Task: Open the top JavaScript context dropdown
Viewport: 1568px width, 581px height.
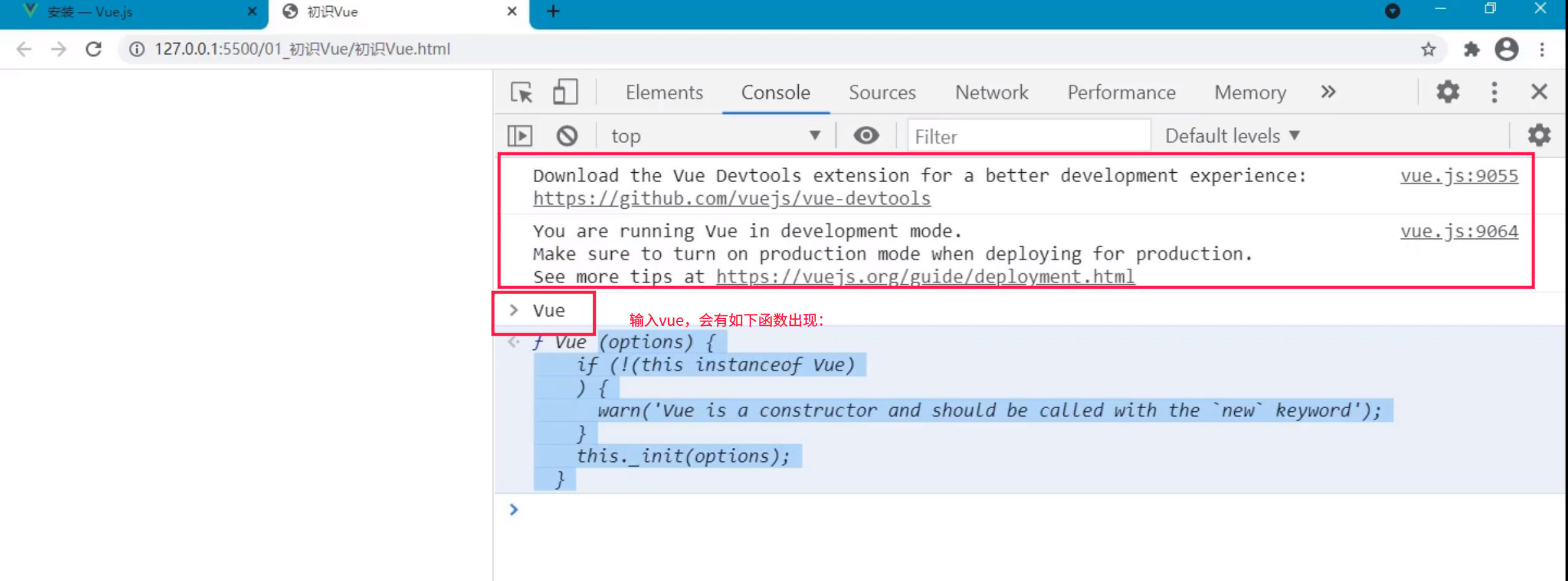Action: click(x=715, y=136)
